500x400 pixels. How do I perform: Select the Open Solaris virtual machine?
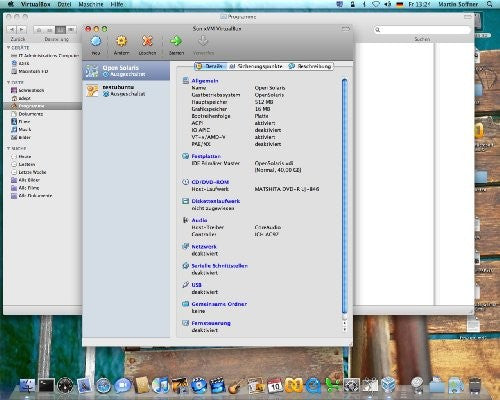[x=126, y=71]
